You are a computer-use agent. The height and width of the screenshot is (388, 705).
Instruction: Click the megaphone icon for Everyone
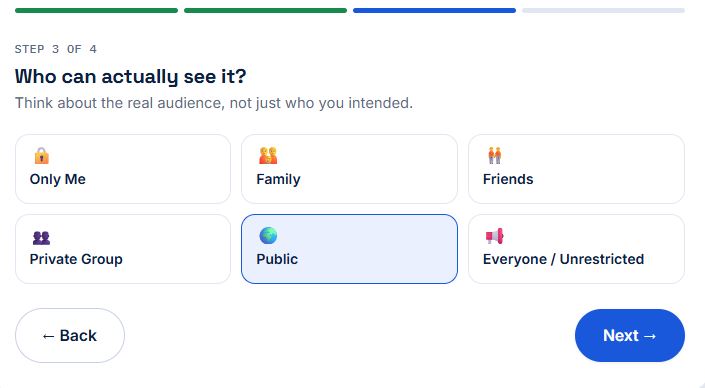point(495,236)
